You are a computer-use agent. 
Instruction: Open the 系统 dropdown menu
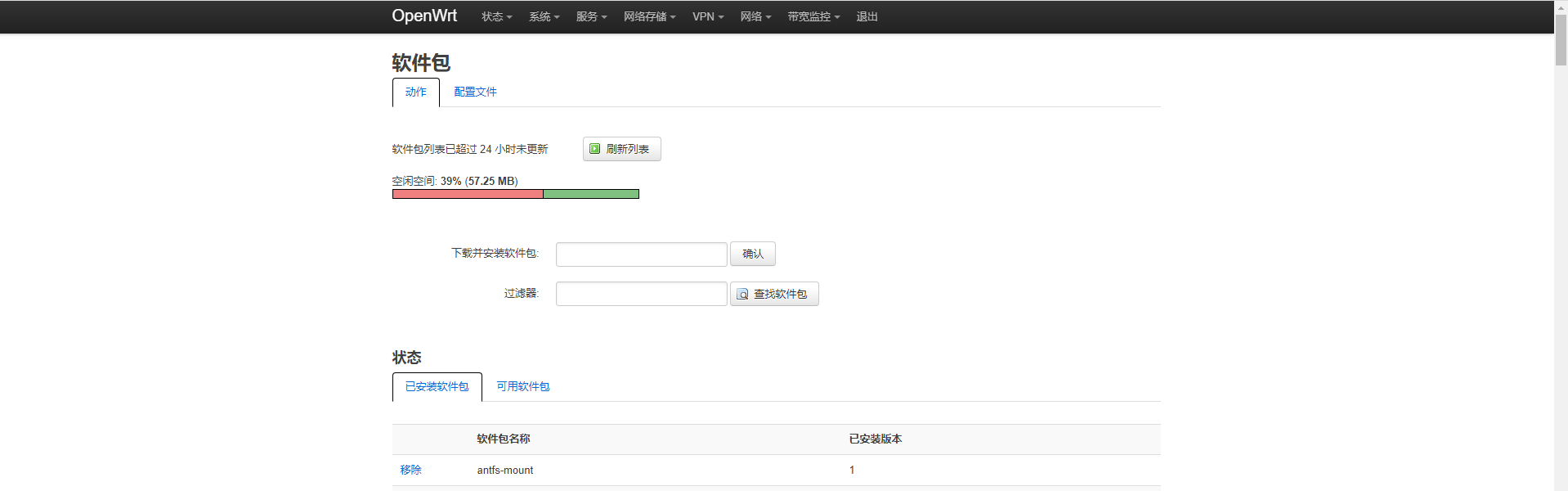click(544, 16)
